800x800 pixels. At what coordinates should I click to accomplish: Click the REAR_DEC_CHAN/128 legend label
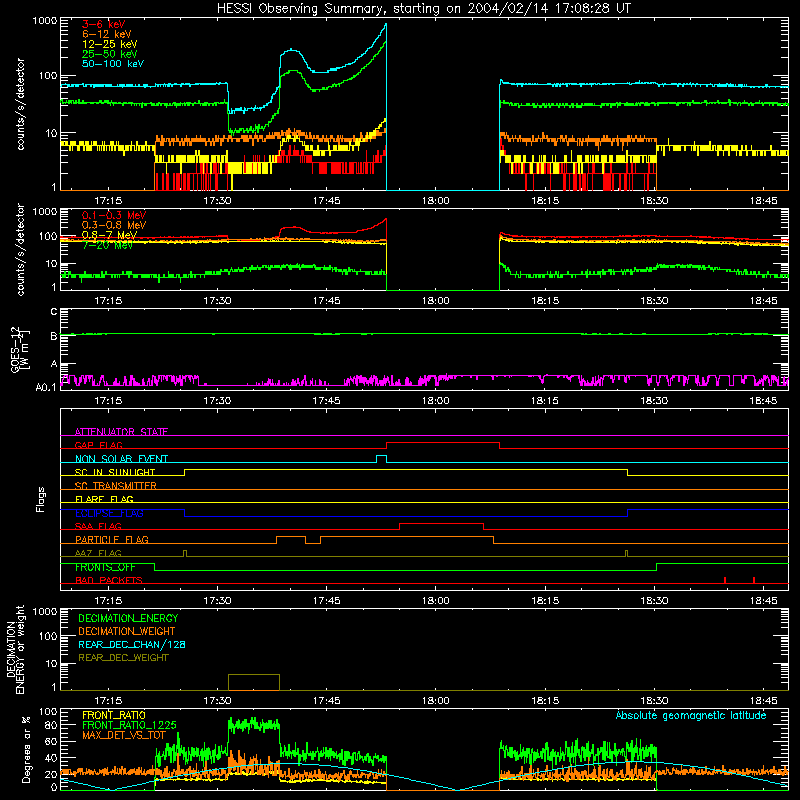click(132, 644)
